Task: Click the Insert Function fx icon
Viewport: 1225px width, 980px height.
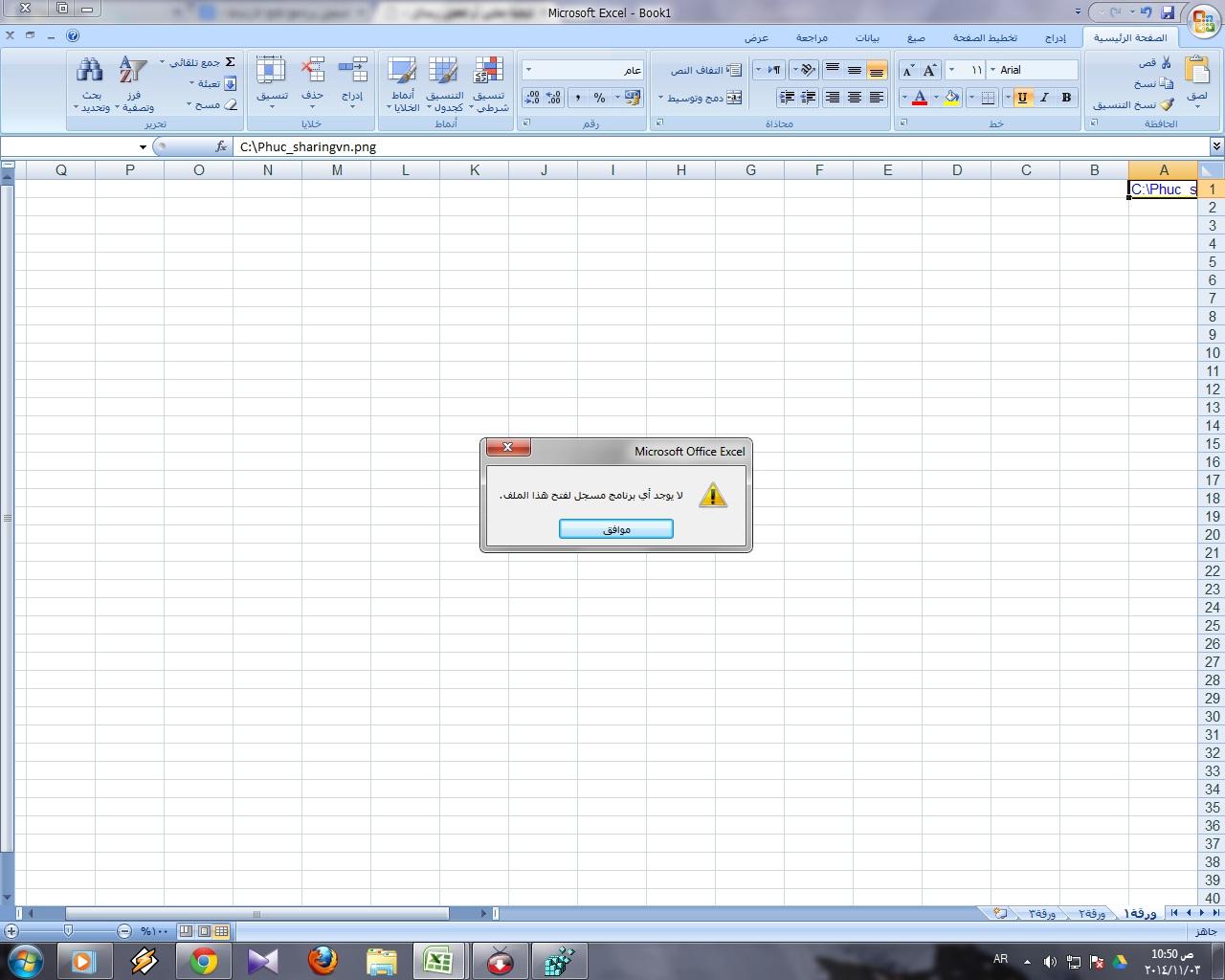Action: click(221, 146)
